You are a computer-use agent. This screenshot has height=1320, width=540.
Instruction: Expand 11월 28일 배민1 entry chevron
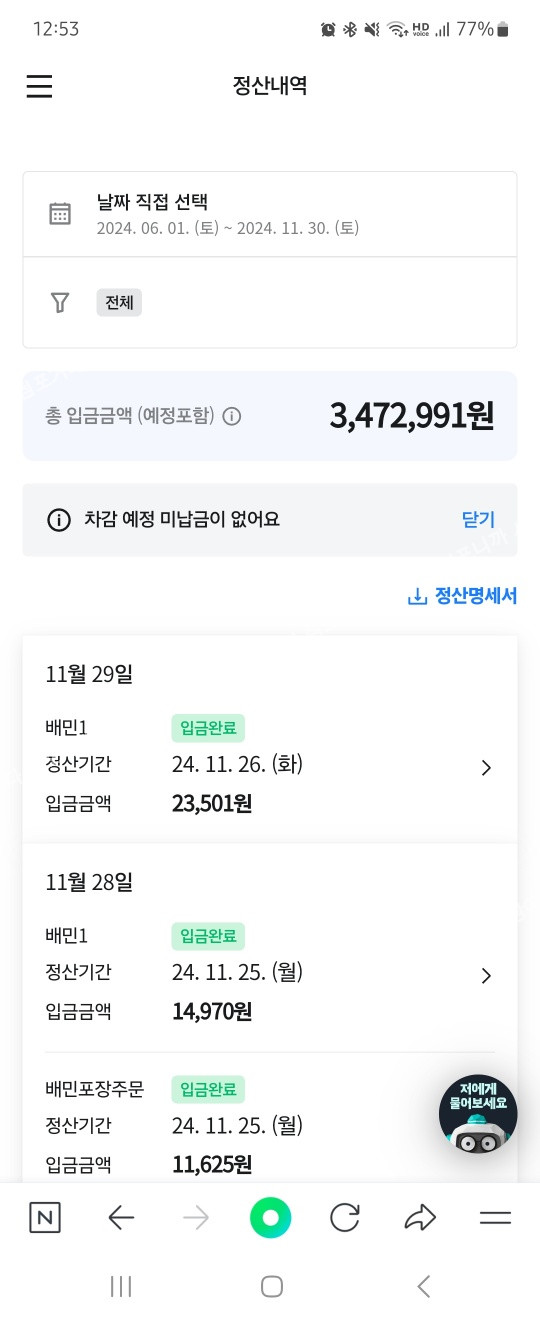(x=486, y=976)
